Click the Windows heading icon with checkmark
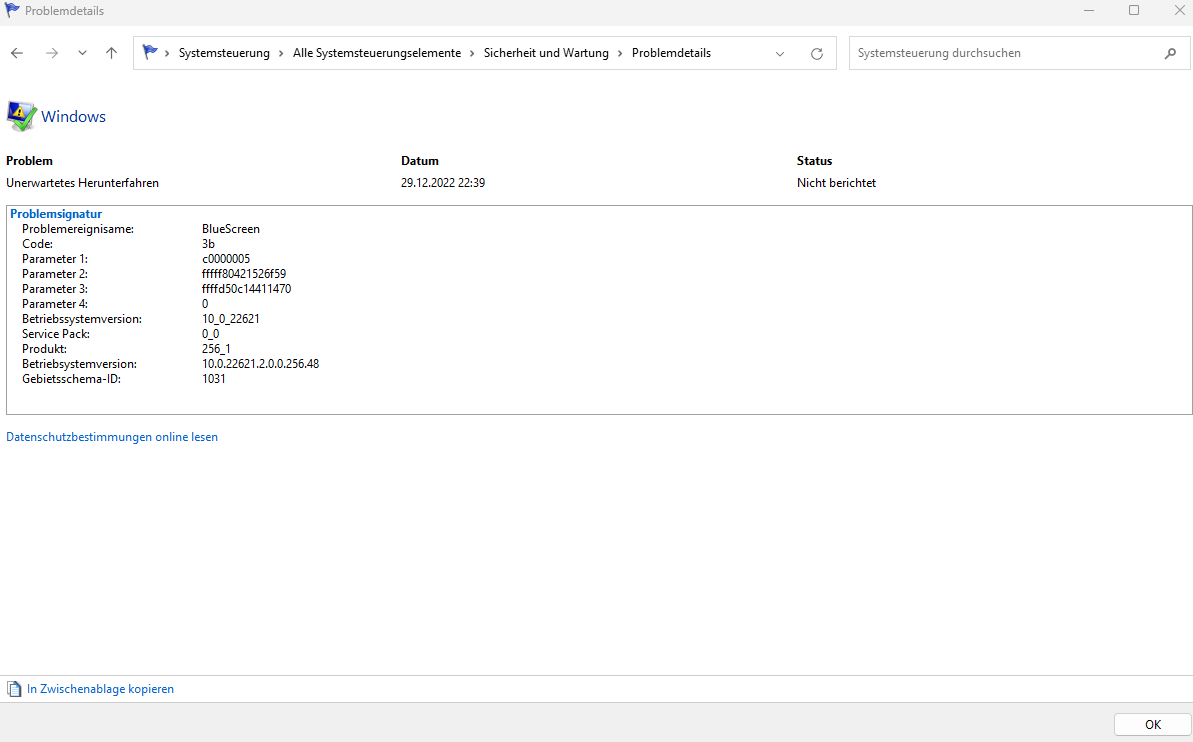 pyautogui.click(x=21, y=116)
